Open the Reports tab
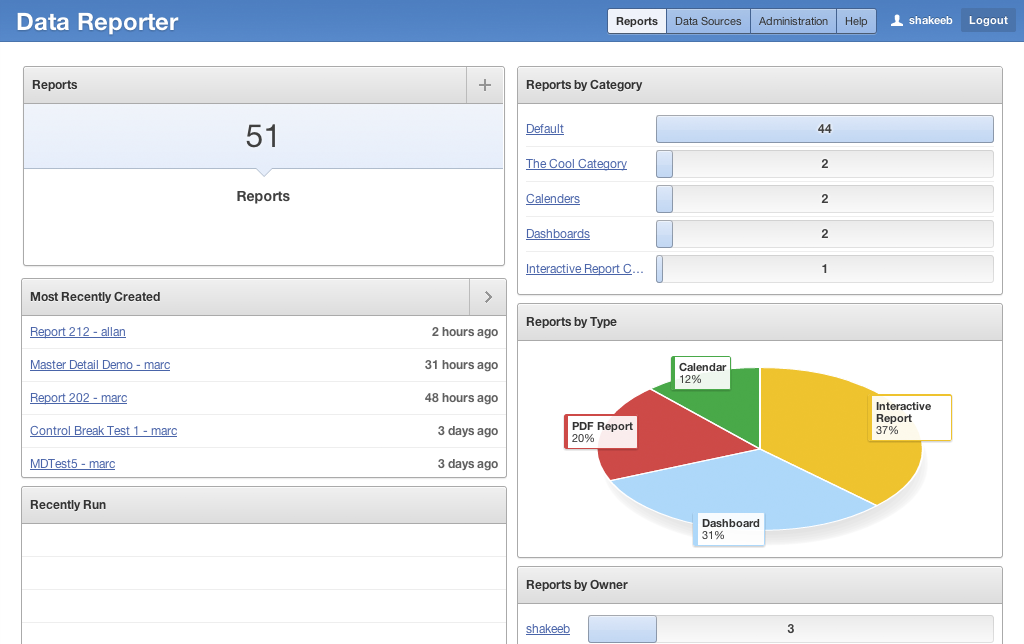This screenshot has width=1024, height=644. click(637, 21)
